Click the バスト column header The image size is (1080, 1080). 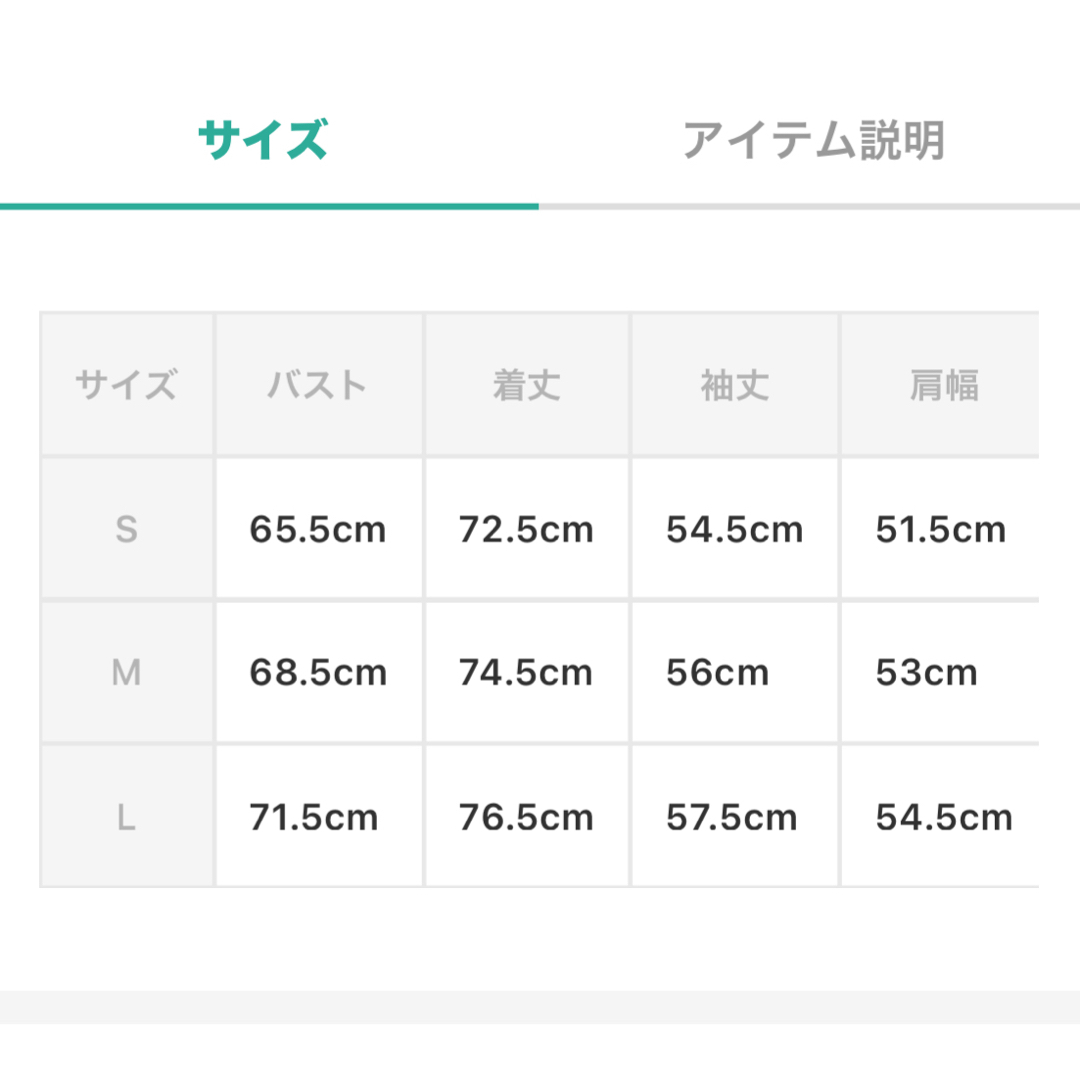[318, 385]
